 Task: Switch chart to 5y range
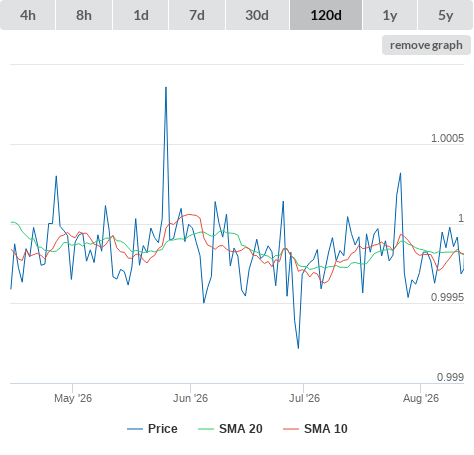(446, 15)
